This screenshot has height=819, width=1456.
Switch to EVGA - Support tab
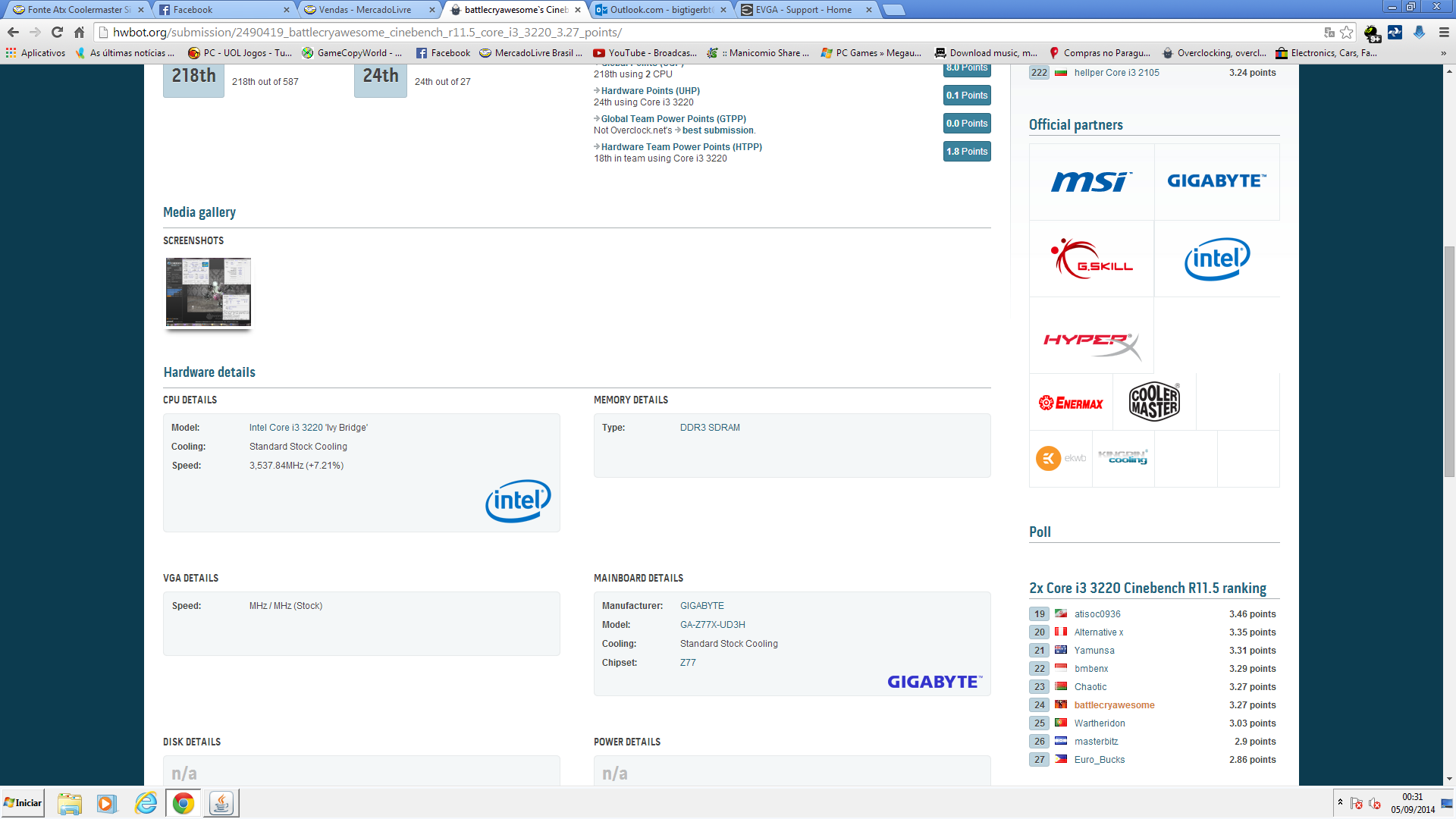806,10
